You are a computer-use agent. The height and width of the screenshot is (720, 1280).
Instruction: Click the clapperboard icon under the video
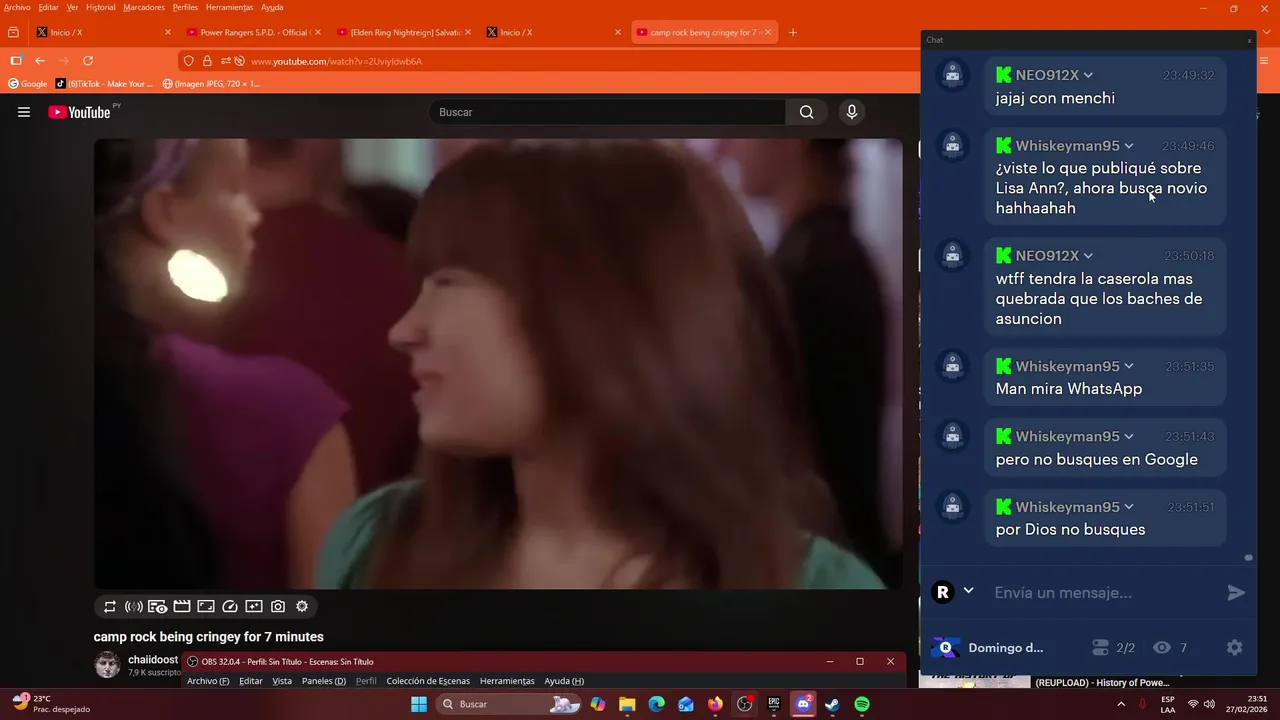(182, 606)
